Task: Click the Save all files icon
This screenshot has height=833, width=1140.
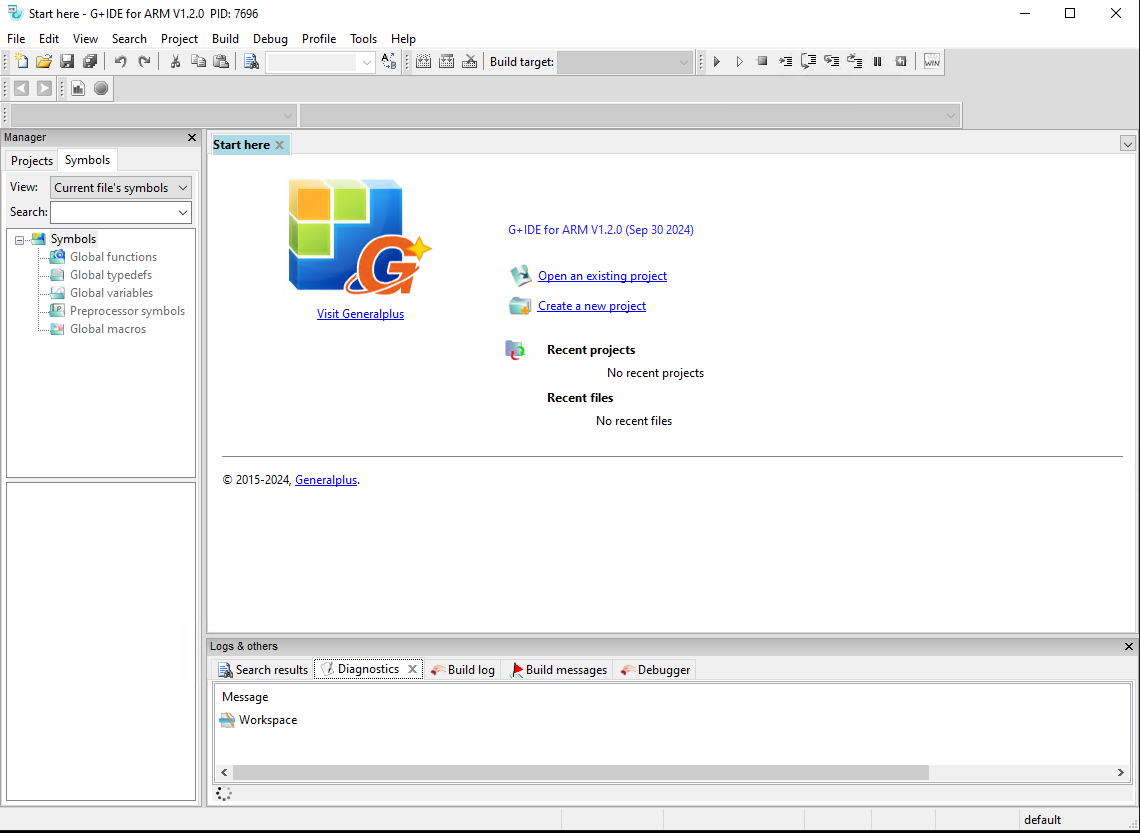Action: click(90, 62)
